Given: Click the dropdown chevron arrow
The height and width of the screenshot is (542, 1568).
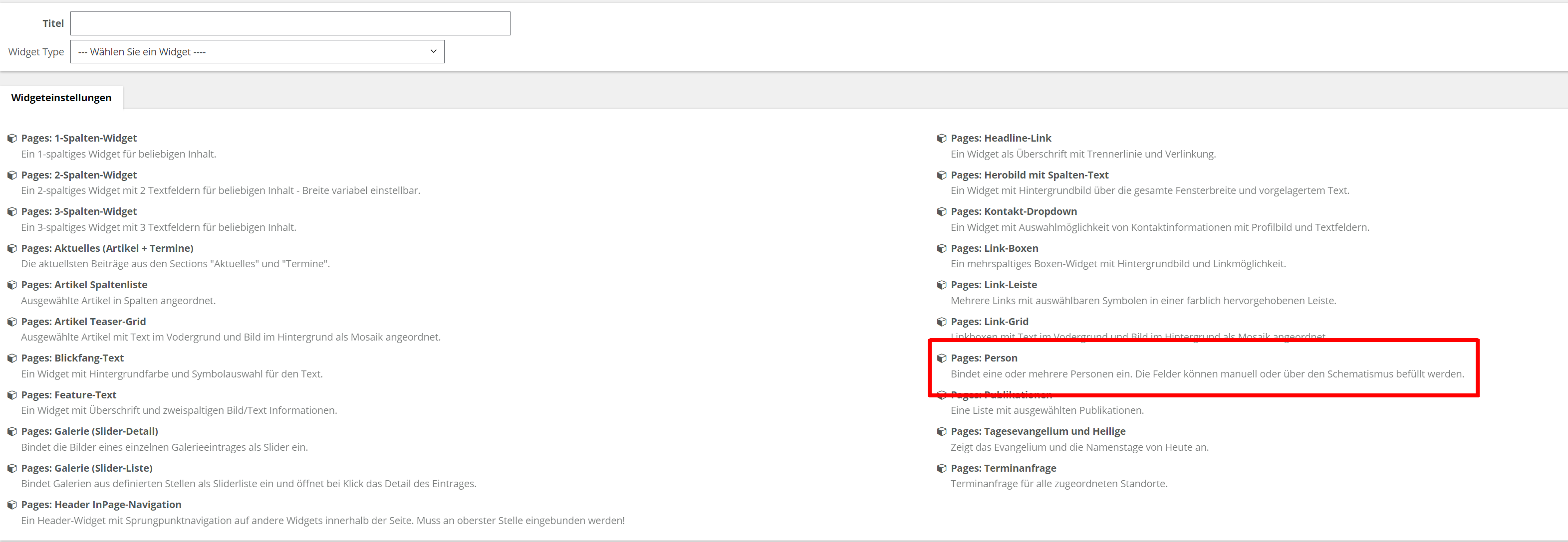Looking at the screenshot, I should coord(433,52).
